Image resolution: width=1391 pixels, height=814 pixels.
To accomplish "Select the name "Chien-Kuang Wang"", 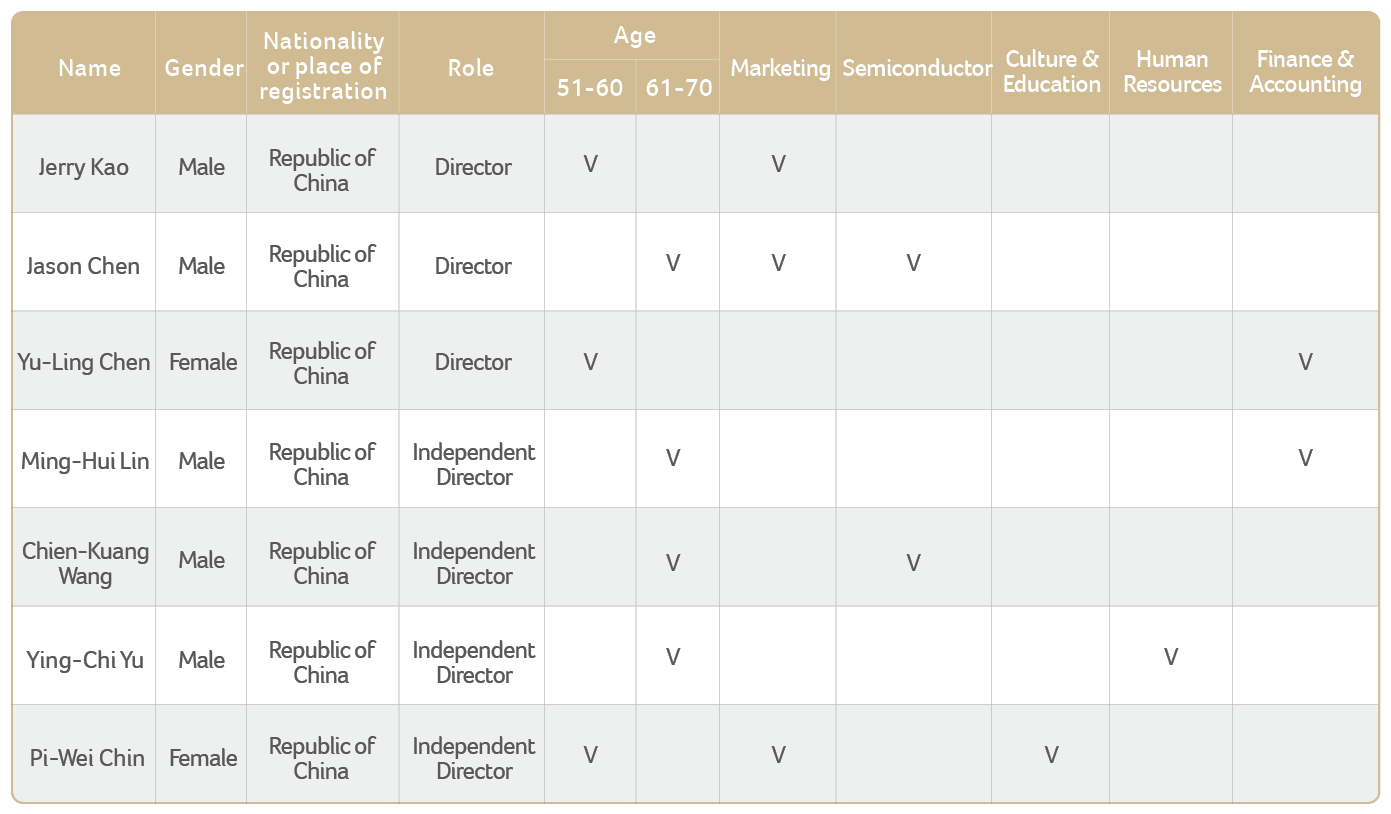I will [x=85, y=563].
